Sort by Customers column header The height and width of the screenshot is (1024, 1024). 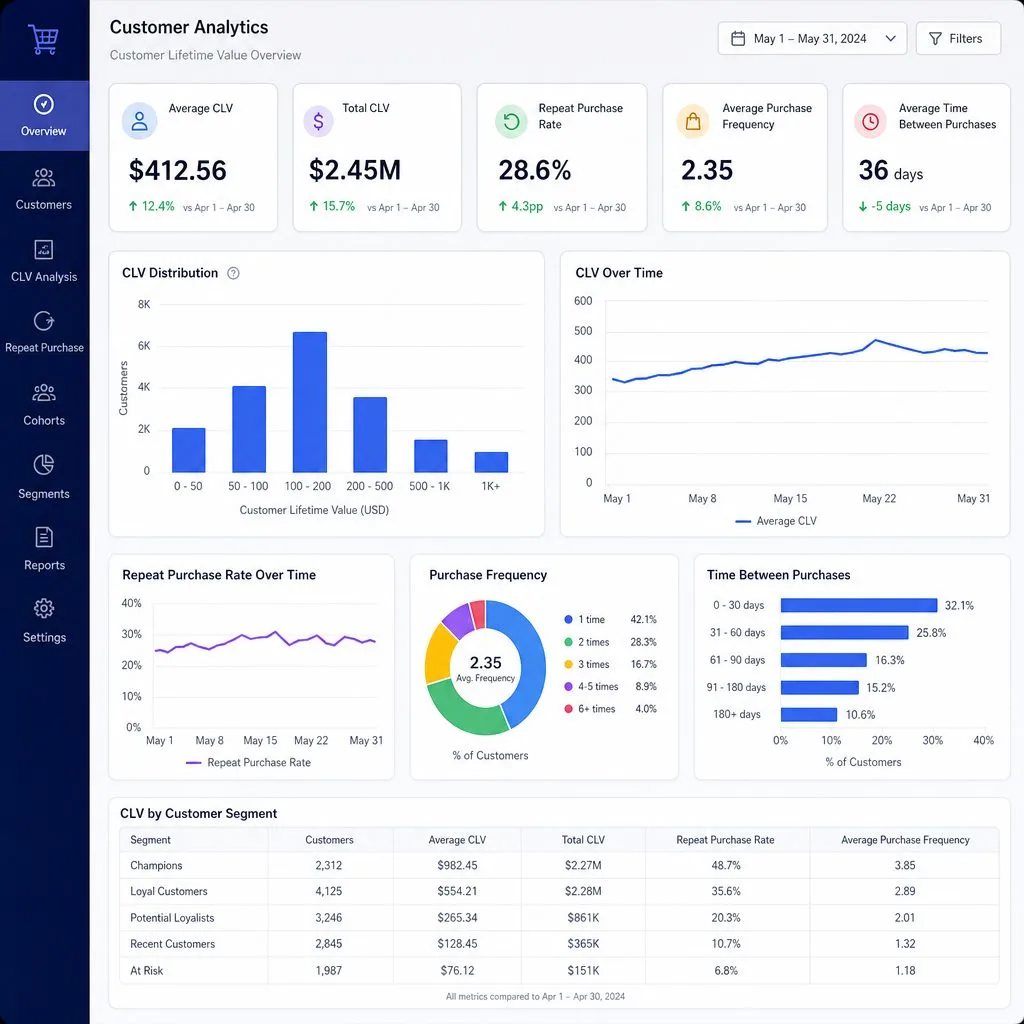[x=329, y=840]
